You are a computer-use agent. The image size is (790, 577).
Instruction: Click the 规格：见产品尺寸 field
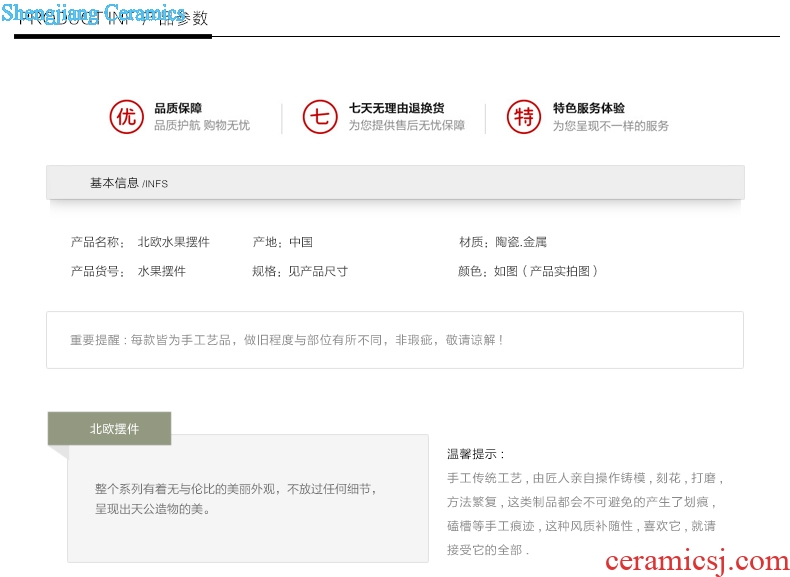click(300, 271)
